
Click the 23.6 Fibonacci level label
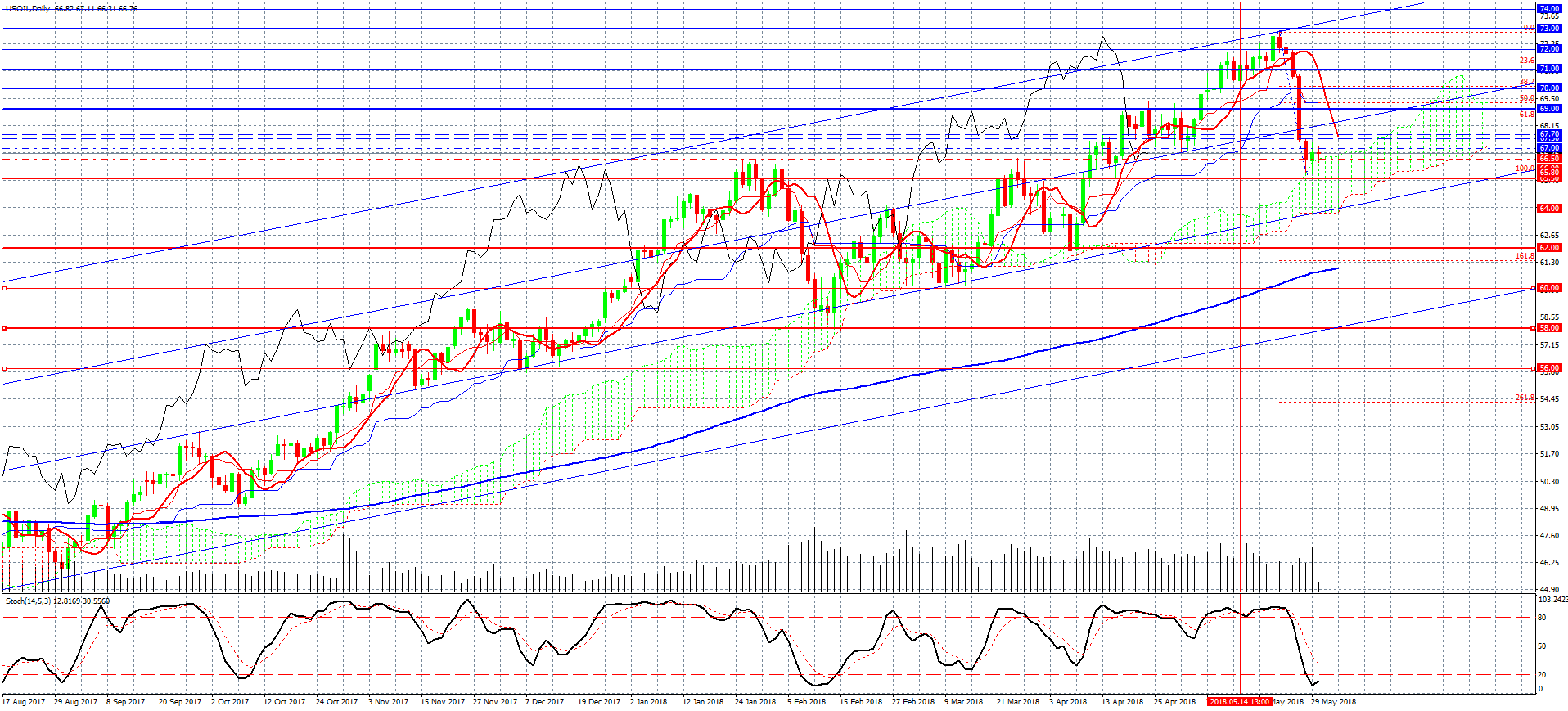tap(1527, 61)
